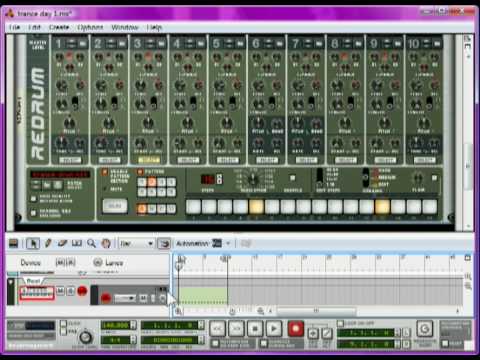The height and width of the screenshot is (360, 480).
Task: Select pattern bank A on Redrum
Action: coord(142,209)
